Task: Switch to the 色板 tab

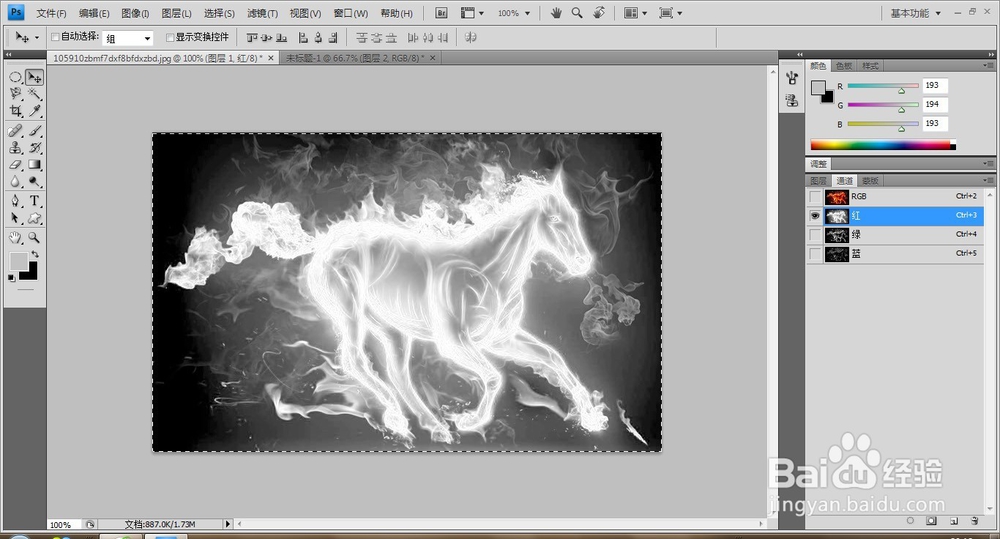Action: [x=844, y=66]
